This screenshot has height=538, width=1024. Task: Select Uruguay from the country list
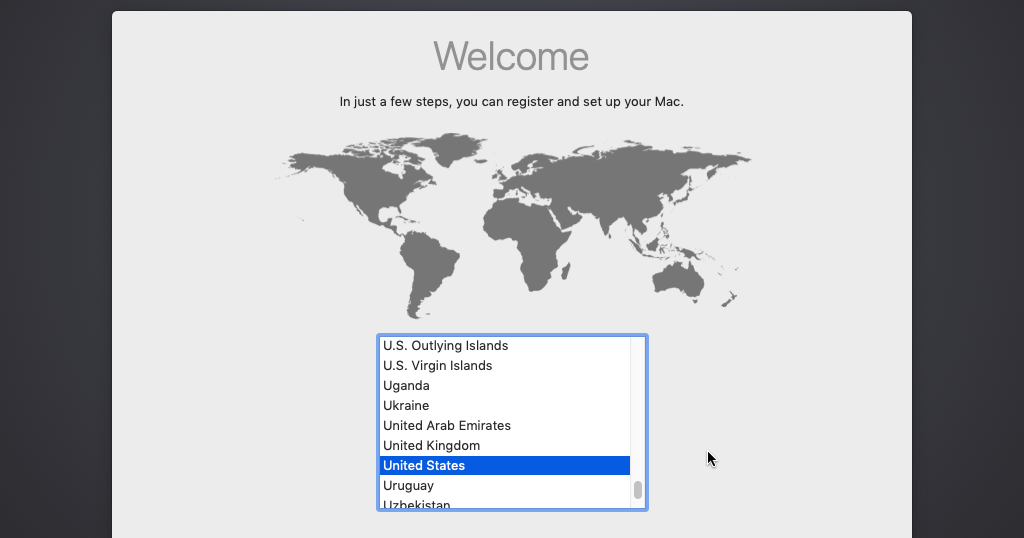[x=505, y=486]
